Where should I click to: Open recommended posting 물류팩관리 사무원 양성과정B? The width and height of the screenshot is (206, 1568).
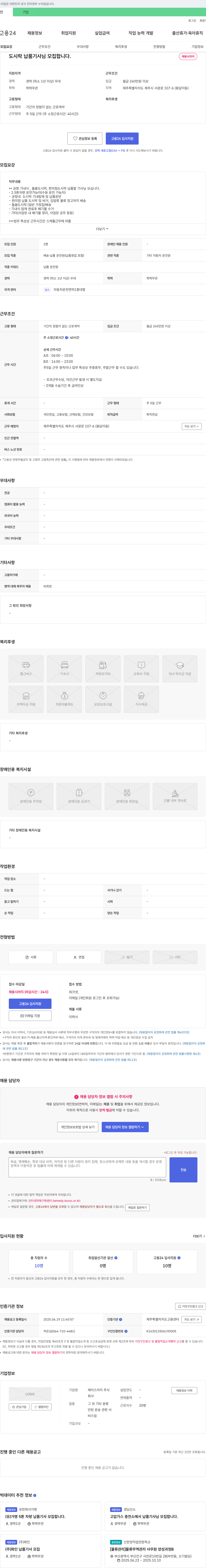[142, 1549]
